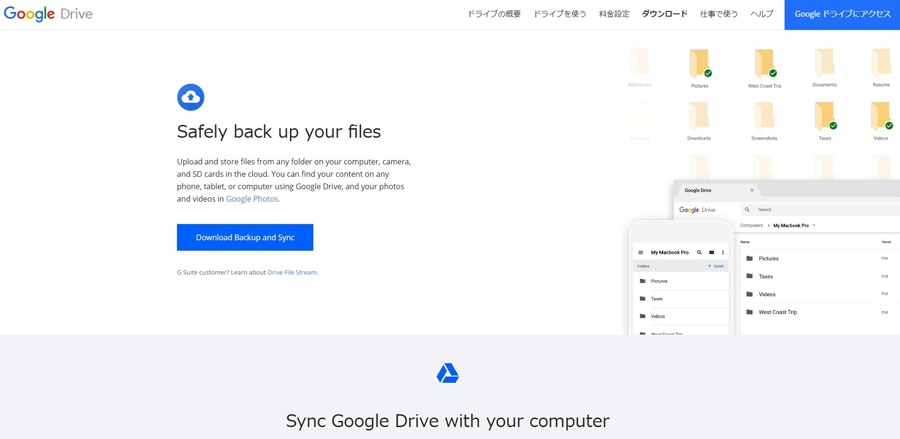Viewport: 900px width, 439px height.
Task: Click Download Backup and Sync
Action: 245,238
